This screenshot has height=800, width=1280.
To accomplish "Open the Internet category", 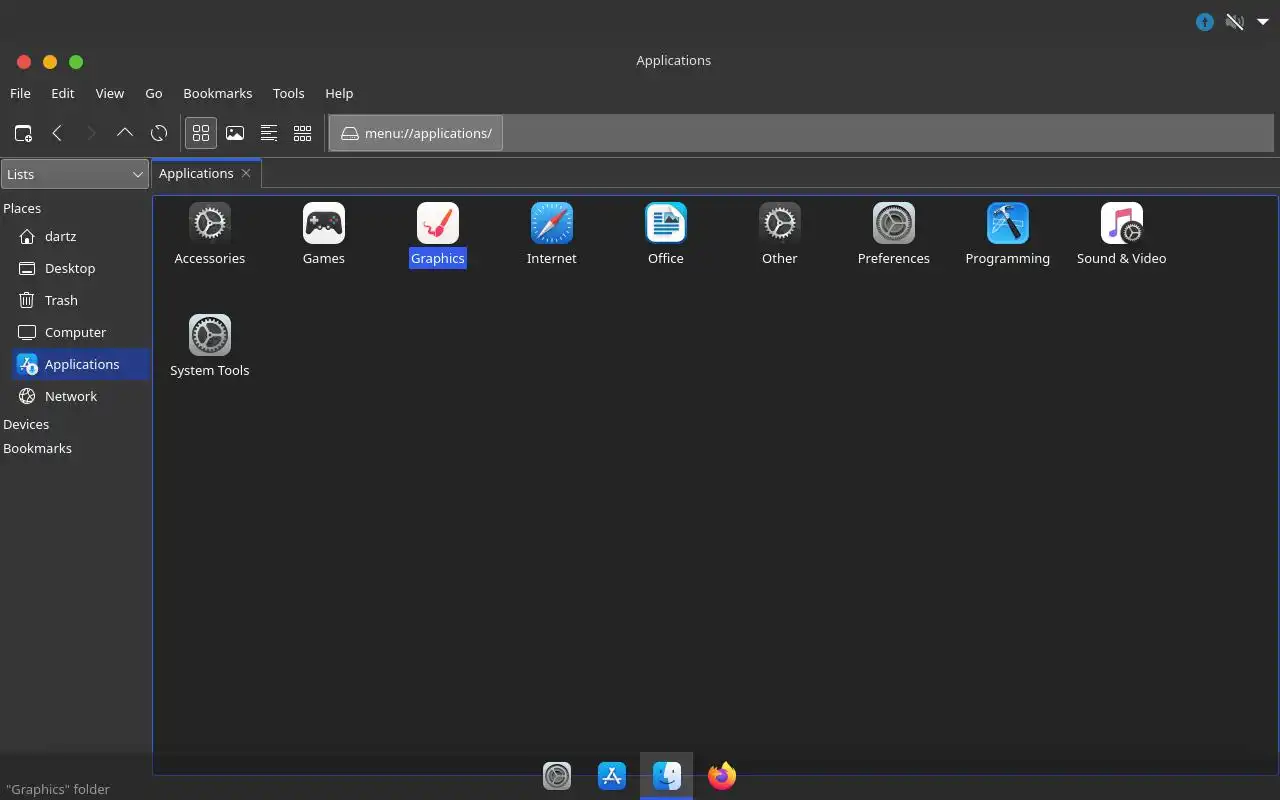I will coord(552,234).
